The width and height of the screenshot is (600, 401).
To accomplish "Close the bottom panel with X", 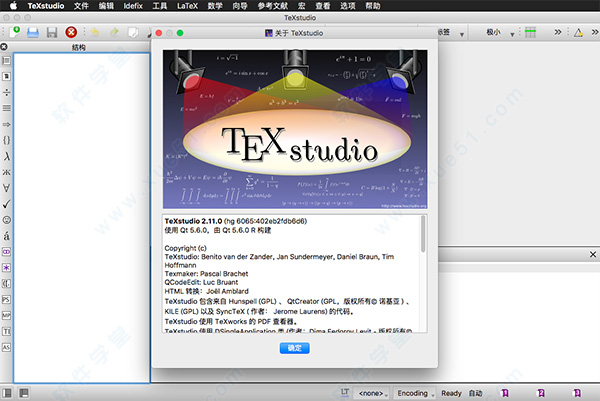I will [593, 254].
